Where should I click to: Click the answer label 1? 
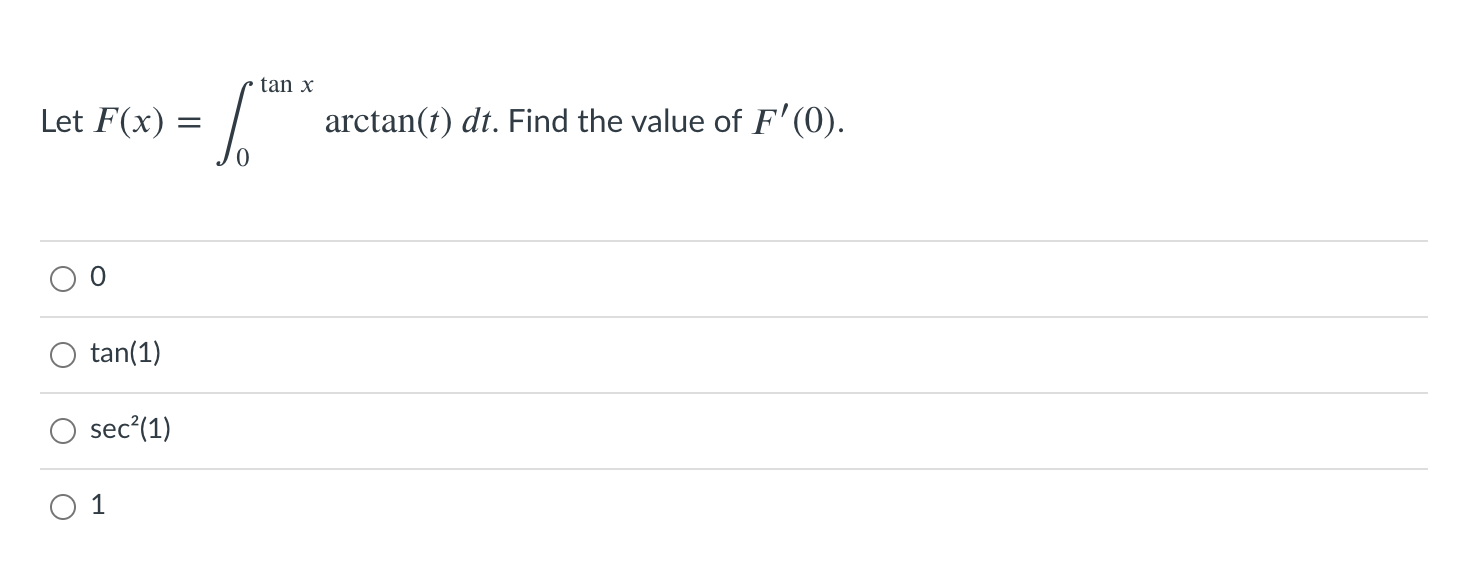[x=98, y=505]
